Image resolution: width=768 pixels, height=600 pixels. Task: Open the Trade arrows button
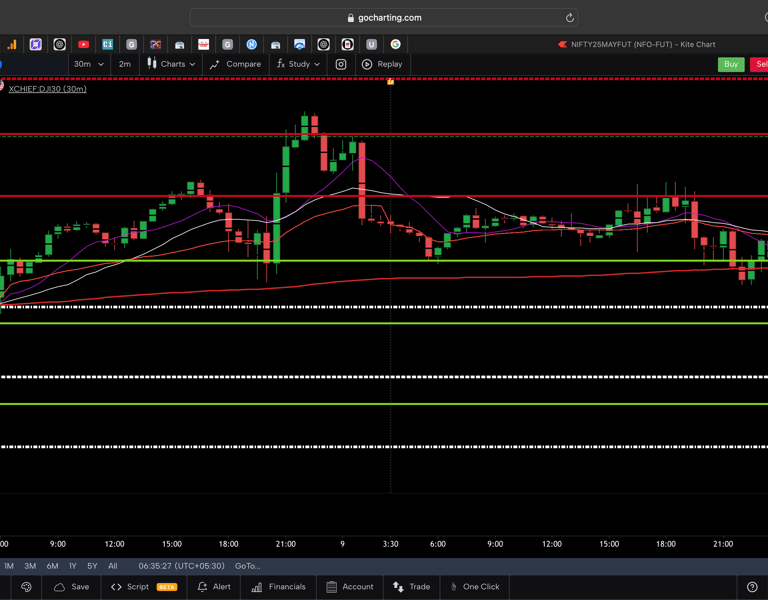click(411, 587)
